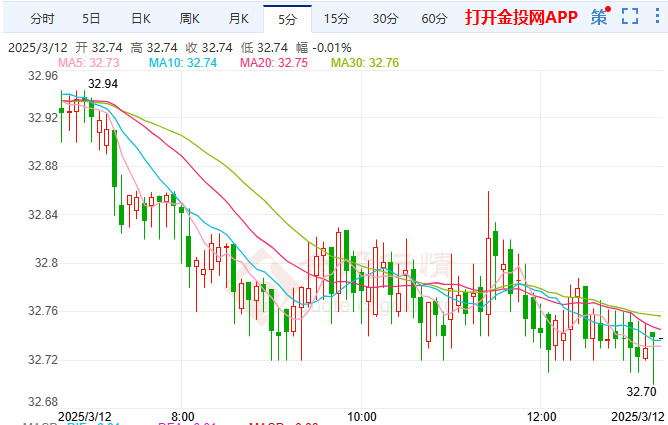Click the 8:00 time axis label
The image size is (668, 425).
click(x=183, y=416)
